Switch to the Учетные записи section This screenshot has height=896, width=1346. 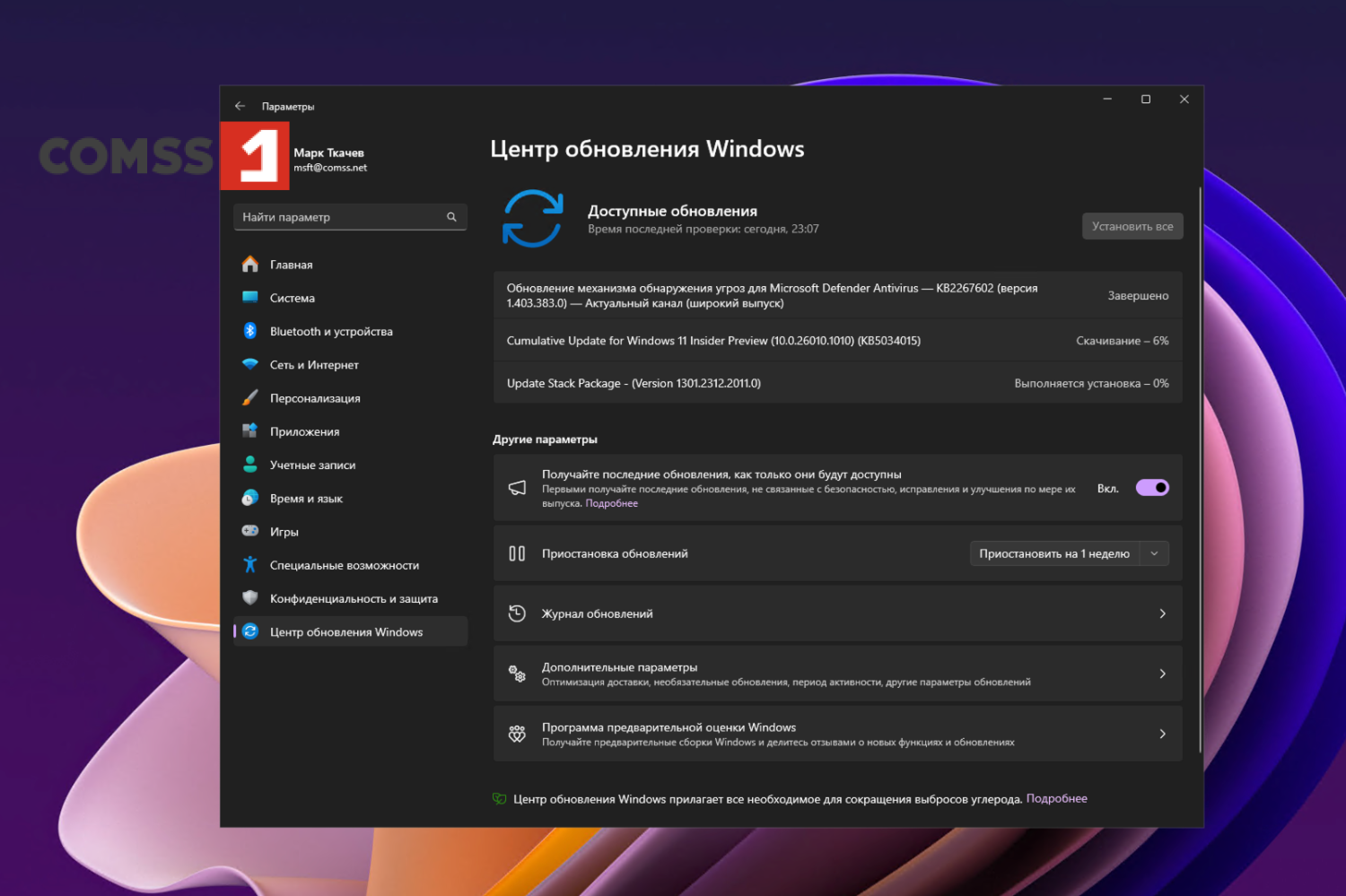tap(312, 465)
